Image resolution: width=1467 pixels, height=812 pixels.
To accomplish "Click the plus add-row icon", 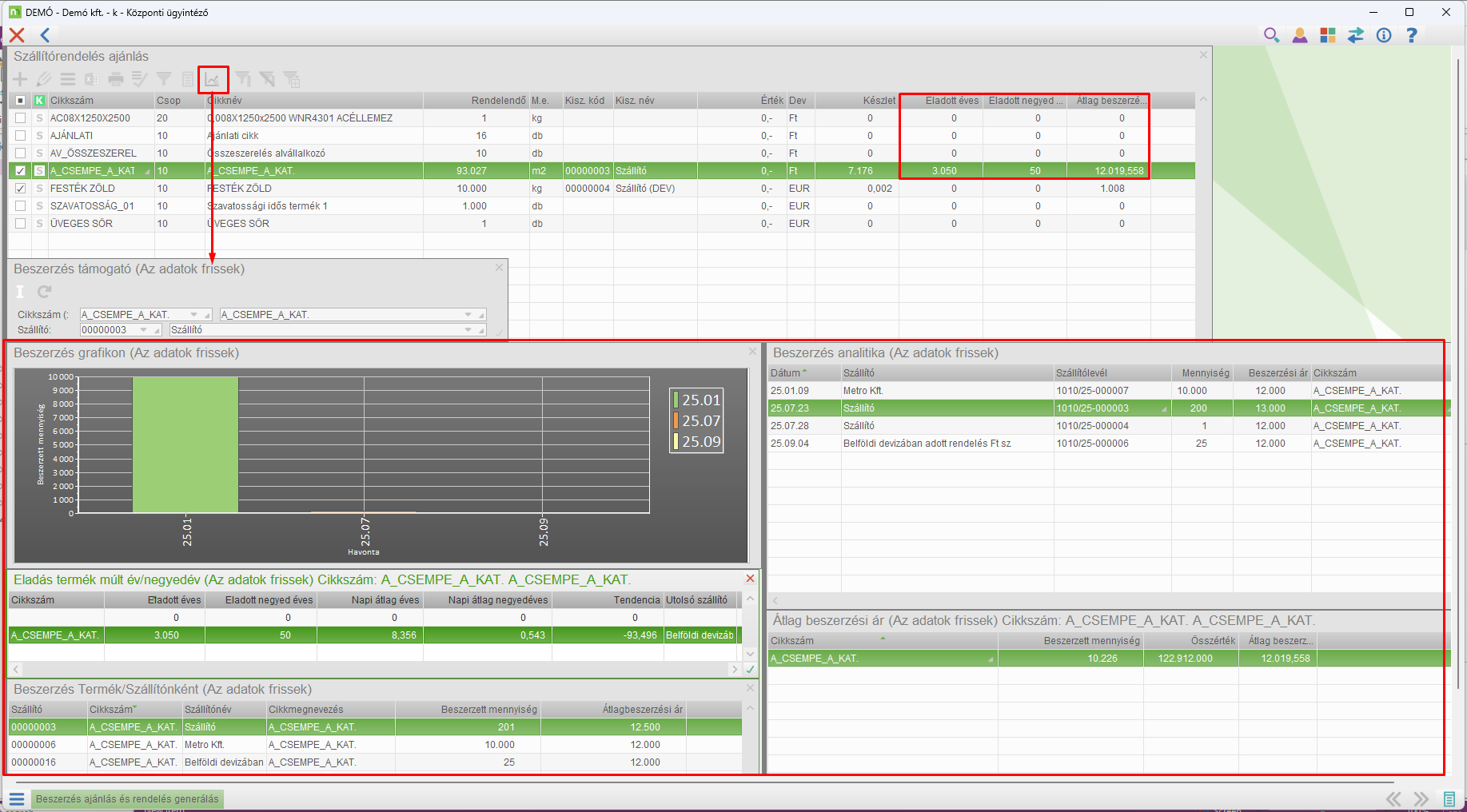I will click(20, 79).
